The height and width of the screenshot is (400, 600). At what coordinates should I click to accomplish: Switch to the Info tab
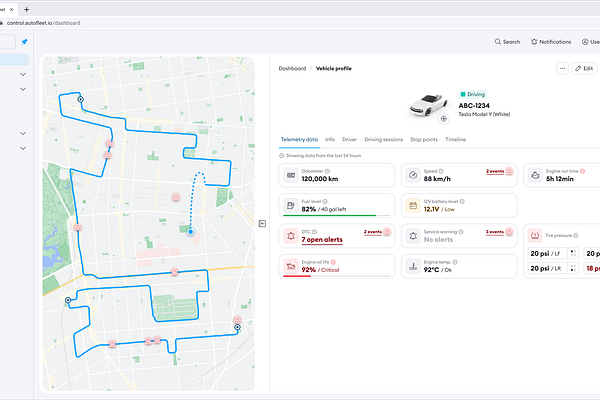click(330, 139)
